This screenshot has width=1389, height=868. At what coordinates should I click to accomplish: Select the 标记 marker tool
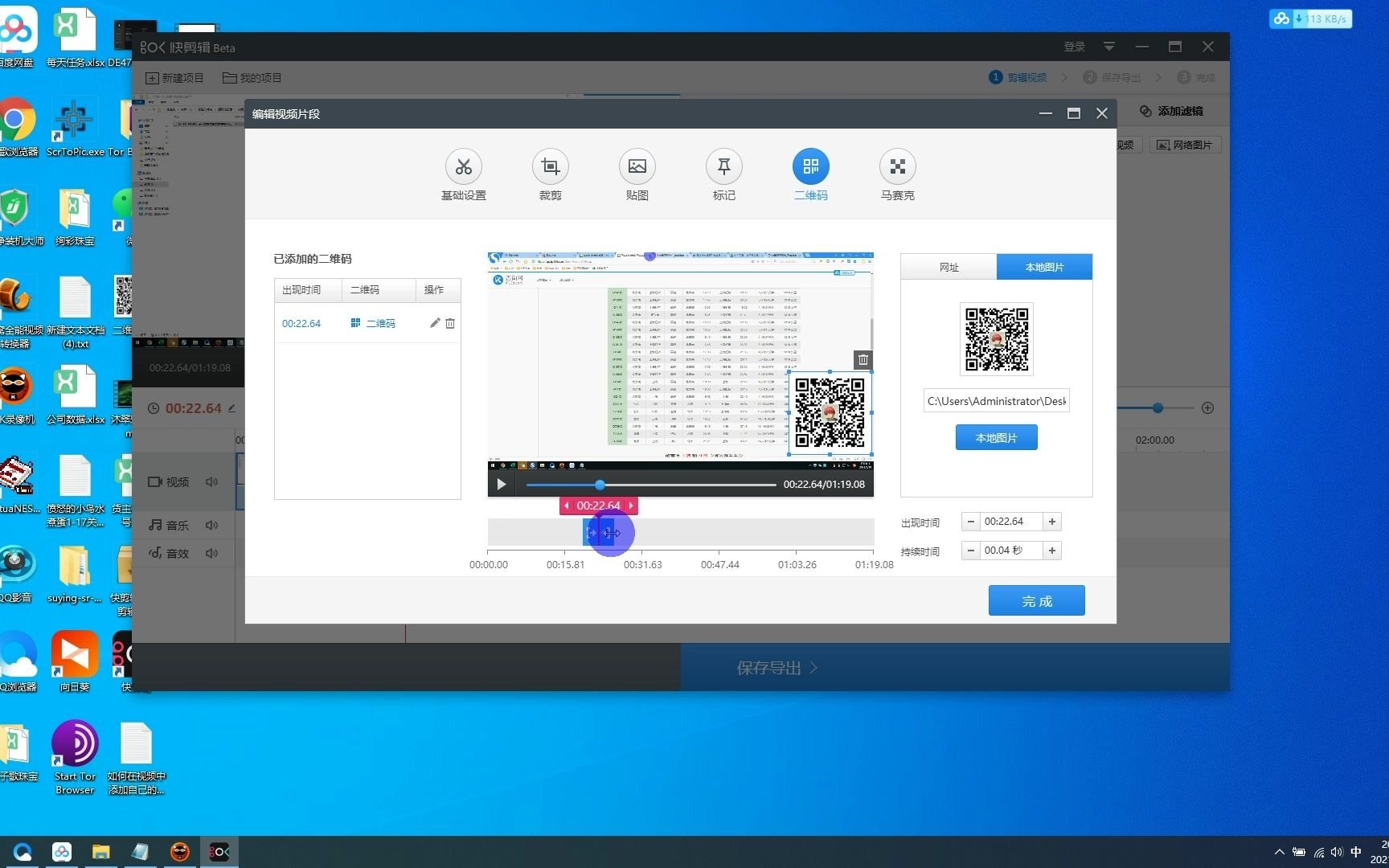click(x=724, y=174)
